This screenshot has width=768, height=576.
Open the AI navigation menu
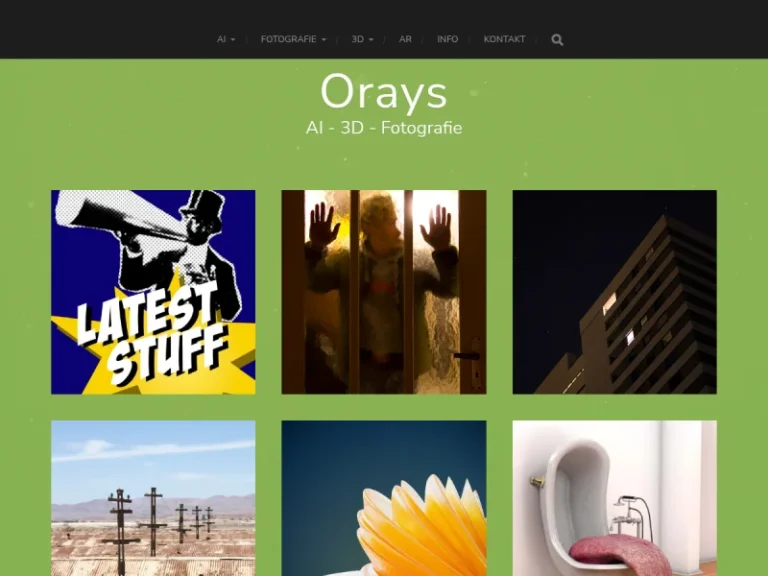[222, 40]
